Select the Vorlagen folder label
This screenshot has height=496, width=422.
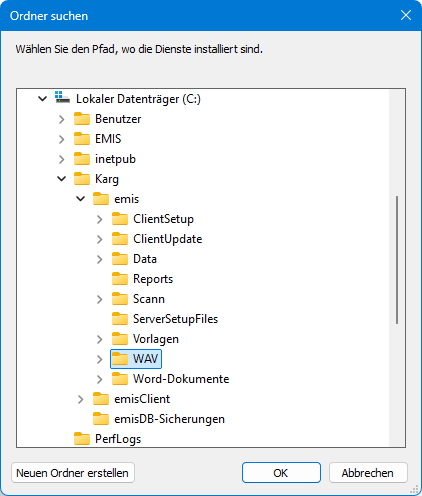point(156,339)
